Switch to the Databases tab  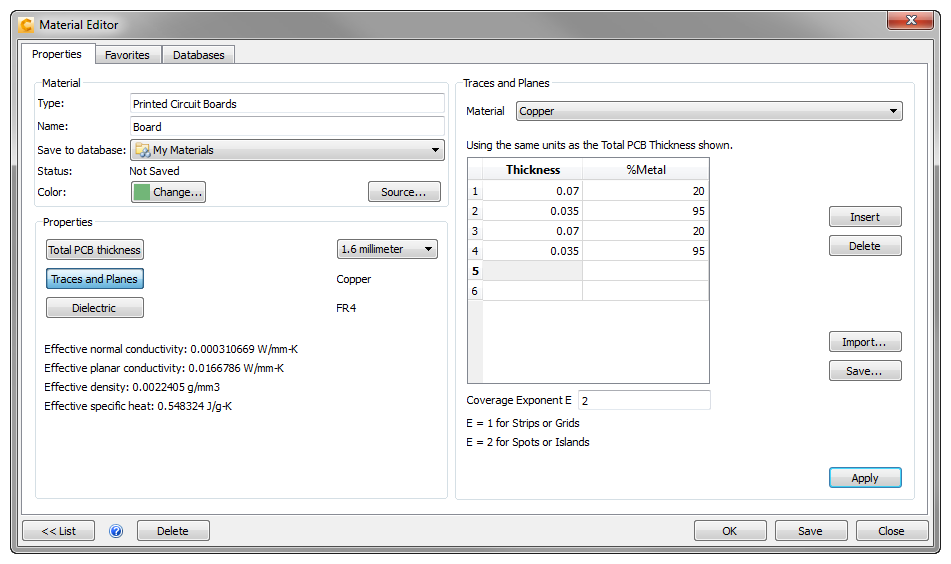[x=199, y=55]
